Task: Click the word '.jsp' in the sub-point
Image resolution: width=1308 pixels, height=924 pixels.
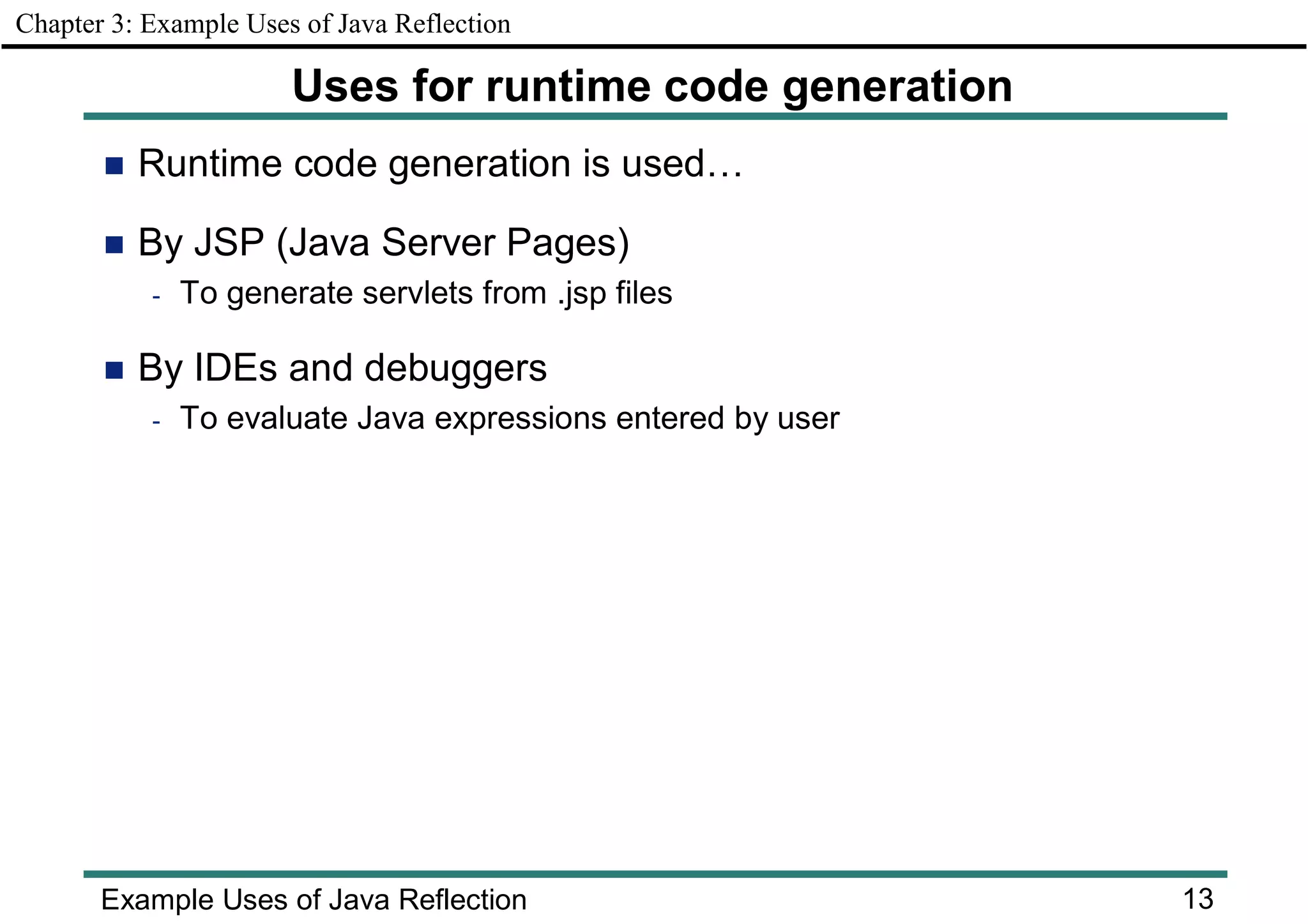Action: click(x=581, y=294)
